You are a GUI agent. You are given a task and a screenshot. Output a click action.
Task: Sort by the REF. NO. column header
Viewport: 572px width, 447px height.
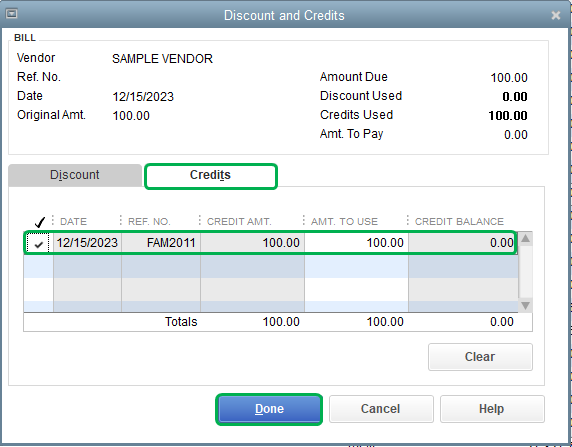click(149, 221)
